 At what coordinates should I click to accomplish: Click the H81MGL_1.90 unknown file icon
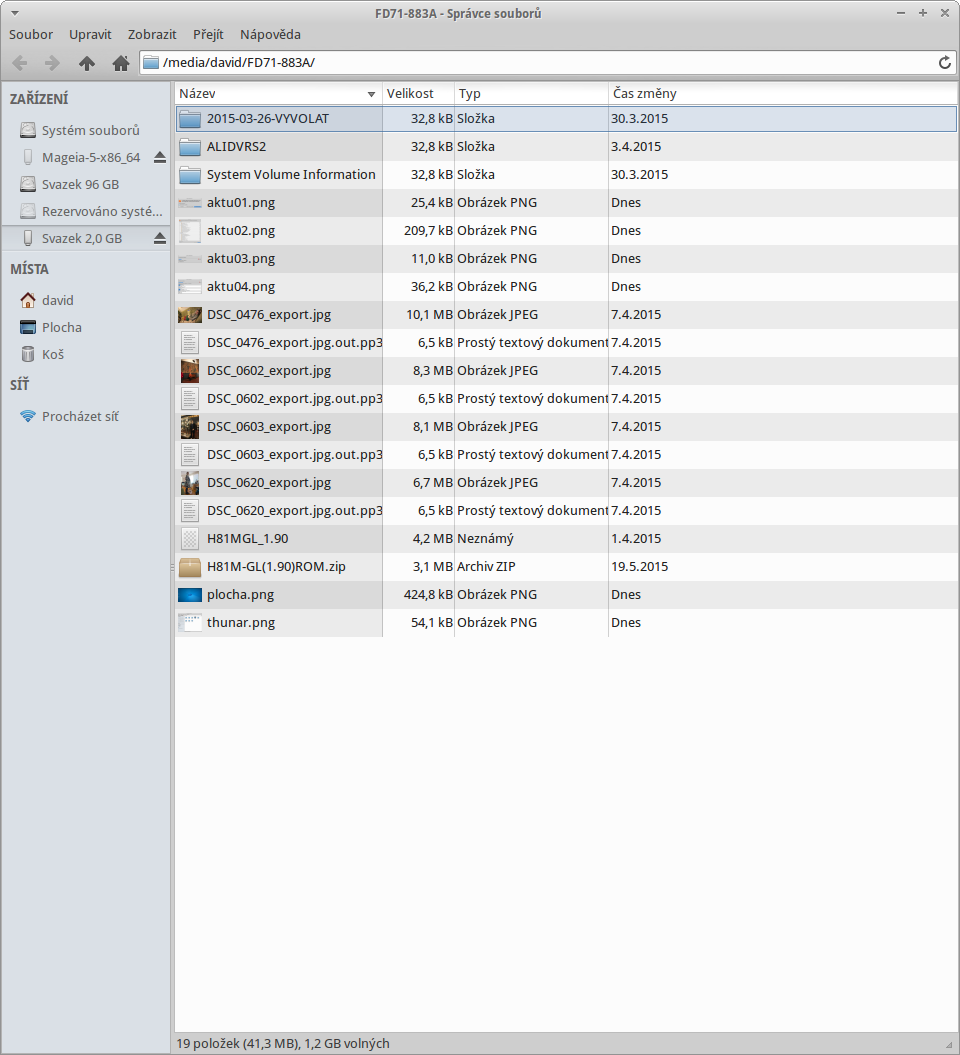click(190, 539)
